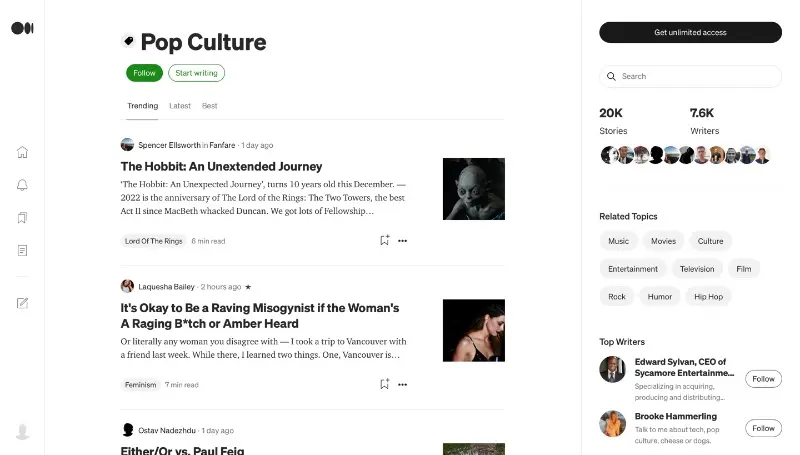The width and height of the screenshot is (800, 455).
Task: Save the Laquesha Bailey article to list
Action: (384, 384)
